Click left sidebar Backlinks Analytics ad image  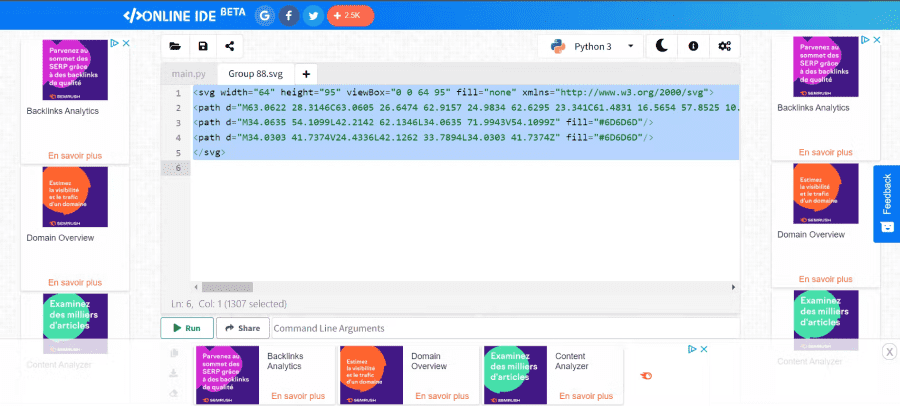(x=75, y=69)
